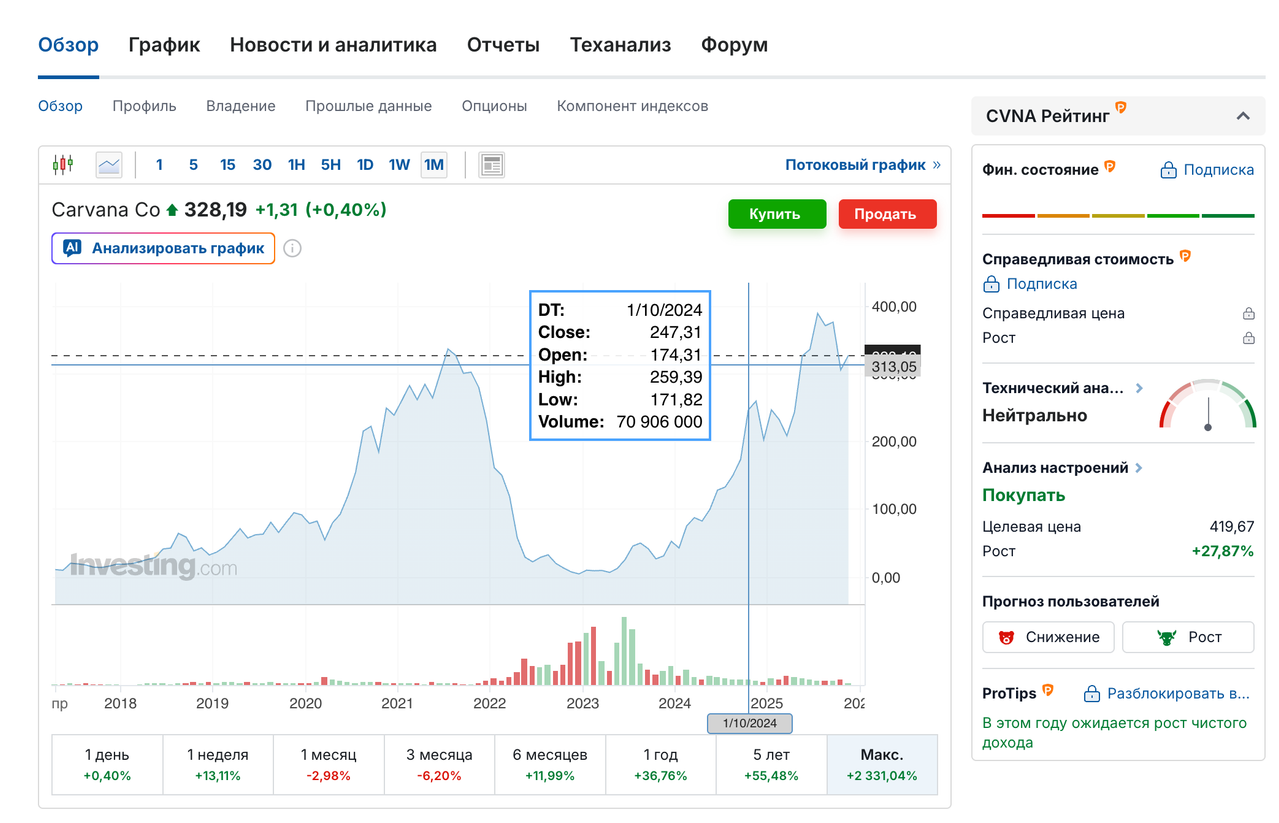
Task: Set chart interval to 1H
Action: pyautogui.click(x=296, y=165)
